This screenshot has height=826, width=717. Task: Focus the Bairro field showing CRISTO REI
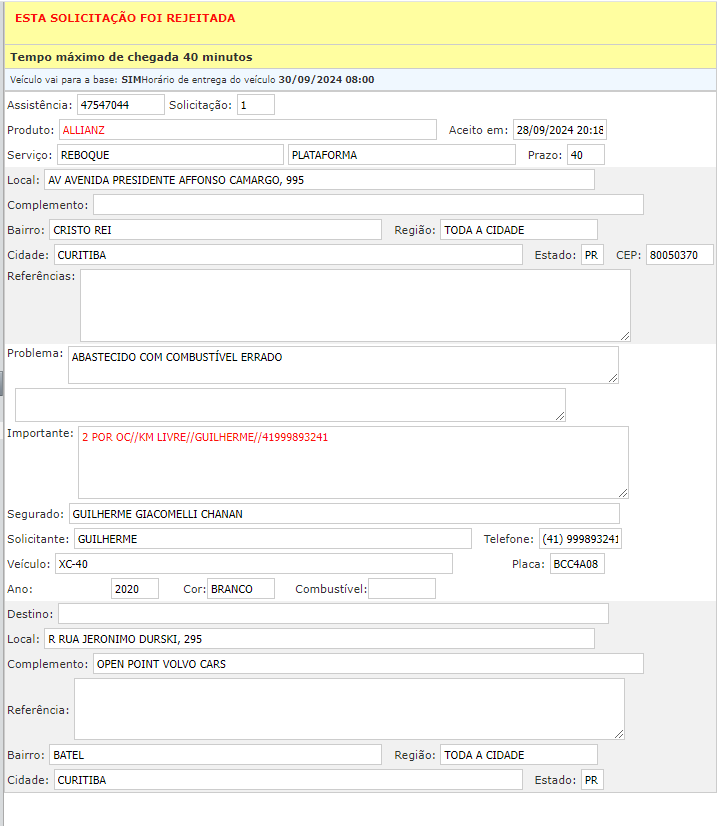tap(215, 230)
